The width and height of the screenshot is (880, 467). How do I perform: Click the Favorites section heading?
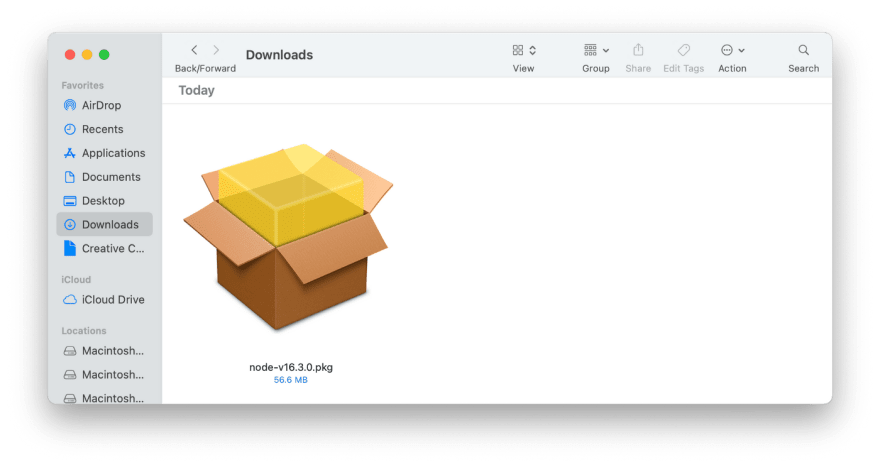coord(82,85)
